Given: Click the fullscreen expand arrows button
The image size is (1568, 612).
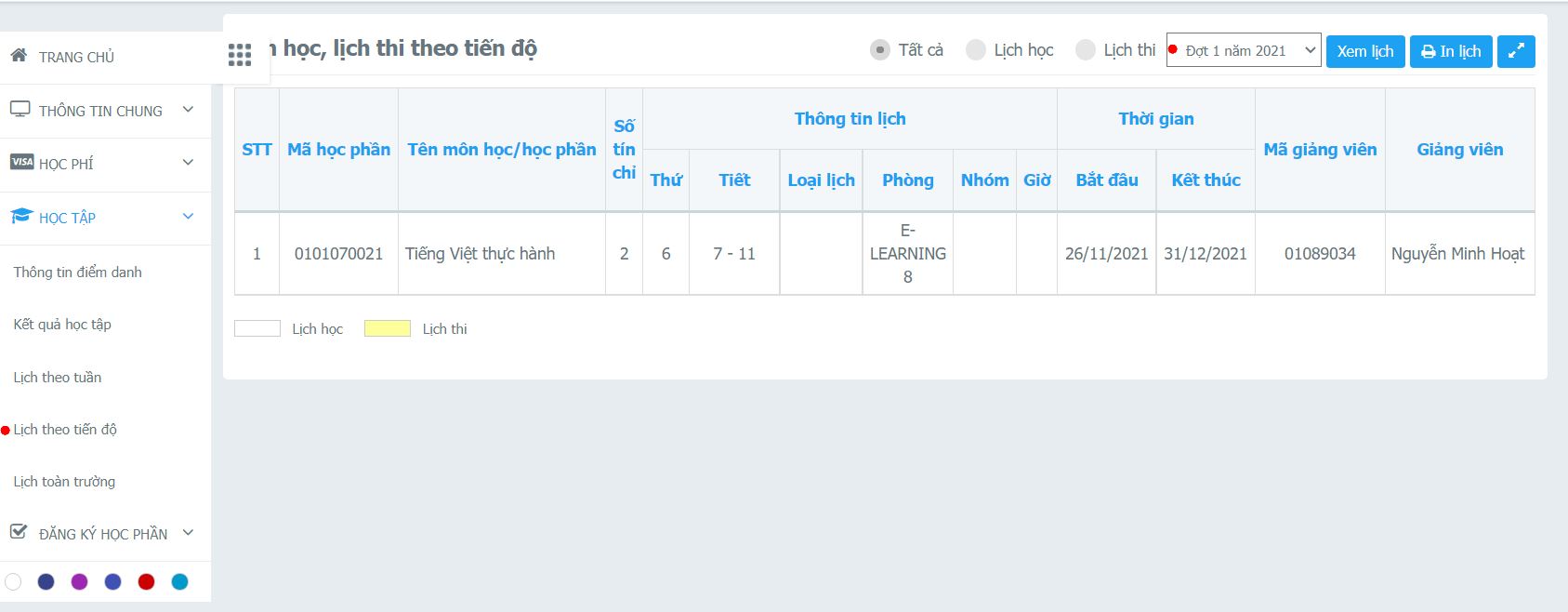Looking at the screenshot, I should click(1515, 51).
